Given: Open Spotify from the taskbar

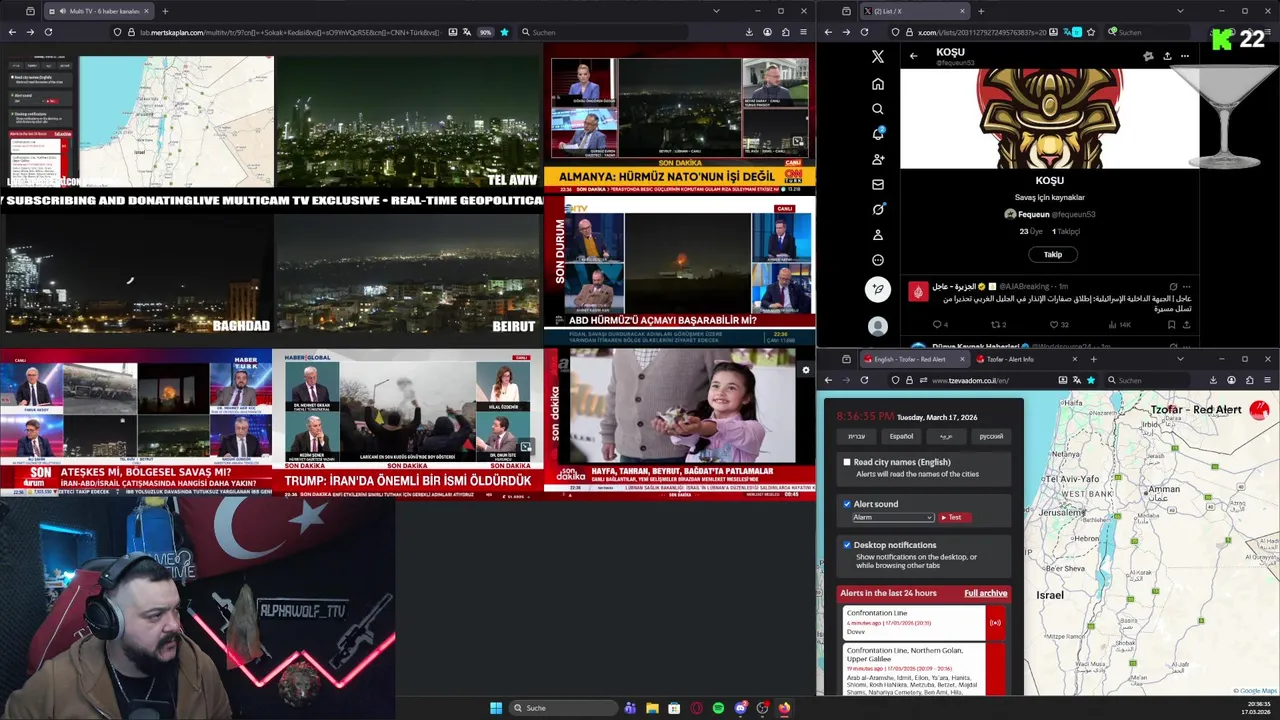Looking at the screenshot, I should tap(718, 708).
